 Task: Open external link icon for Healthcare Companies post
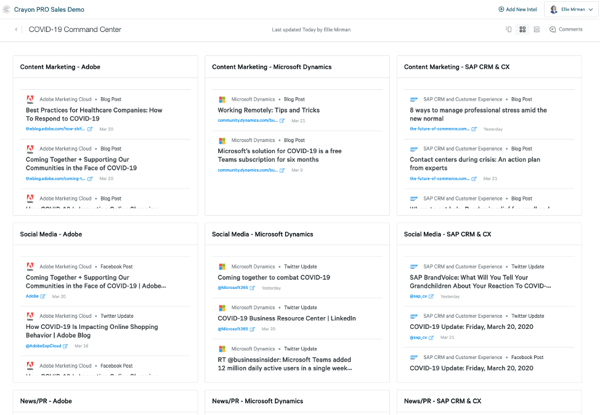[x=90, y=129]
